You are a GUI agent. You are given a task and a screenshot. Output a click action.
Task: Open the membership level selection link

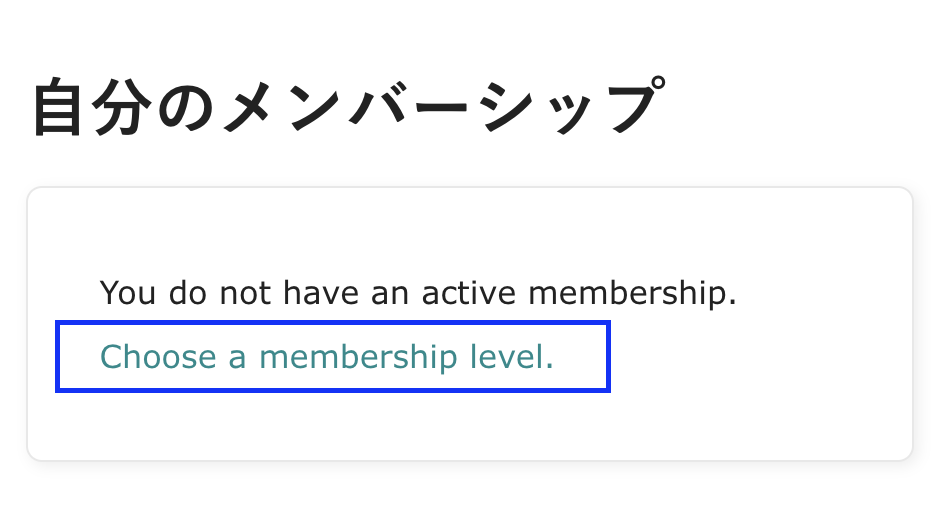coord(327,357)
